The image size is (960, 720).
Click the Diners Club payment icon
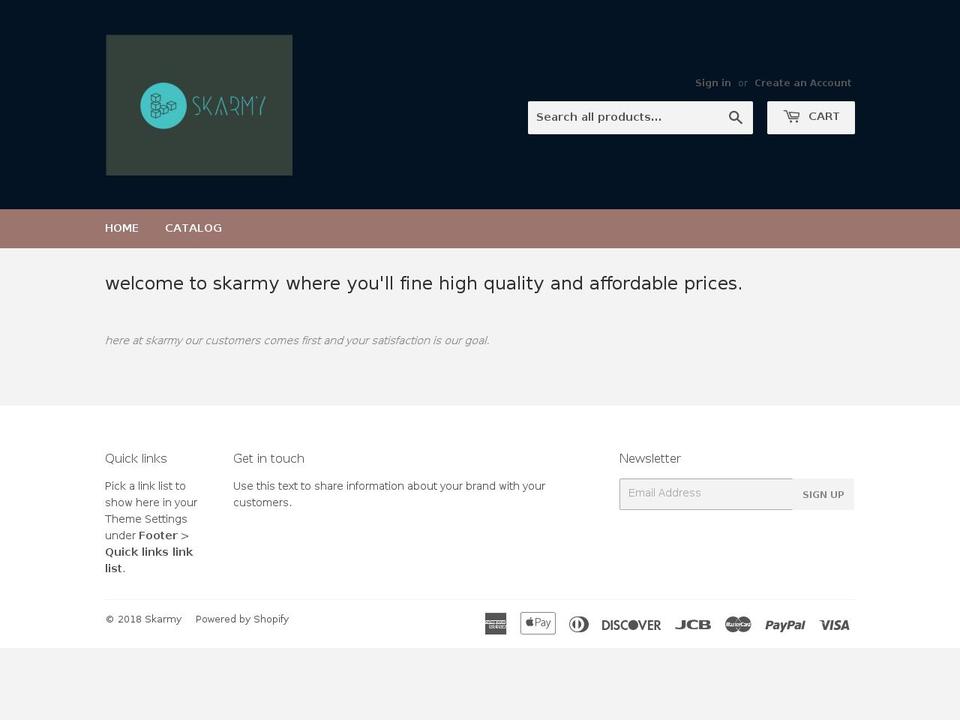(579, 624)
